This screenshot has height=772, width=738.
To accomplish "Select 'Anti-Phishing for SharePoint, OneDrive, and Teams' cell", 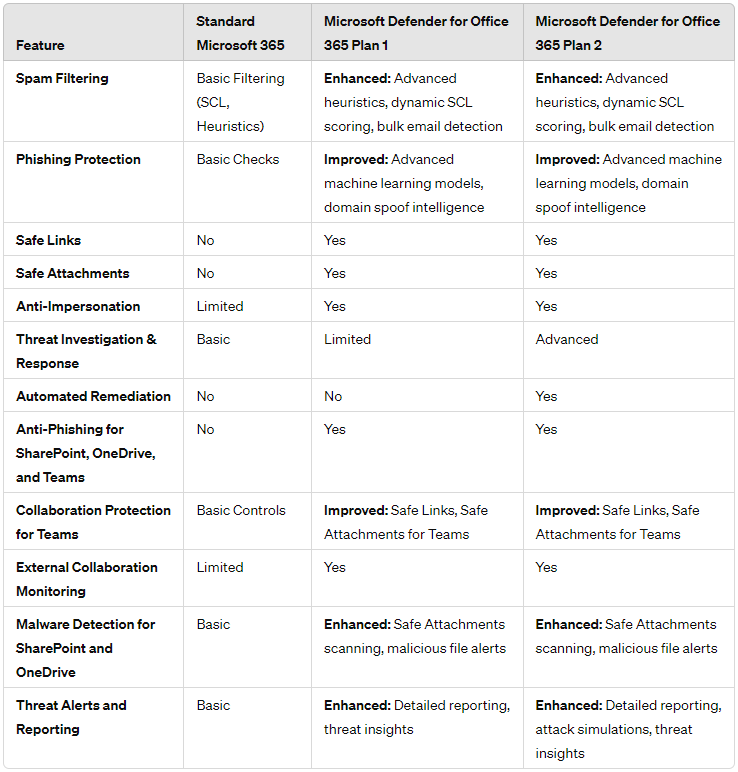I will click(85, 453).
